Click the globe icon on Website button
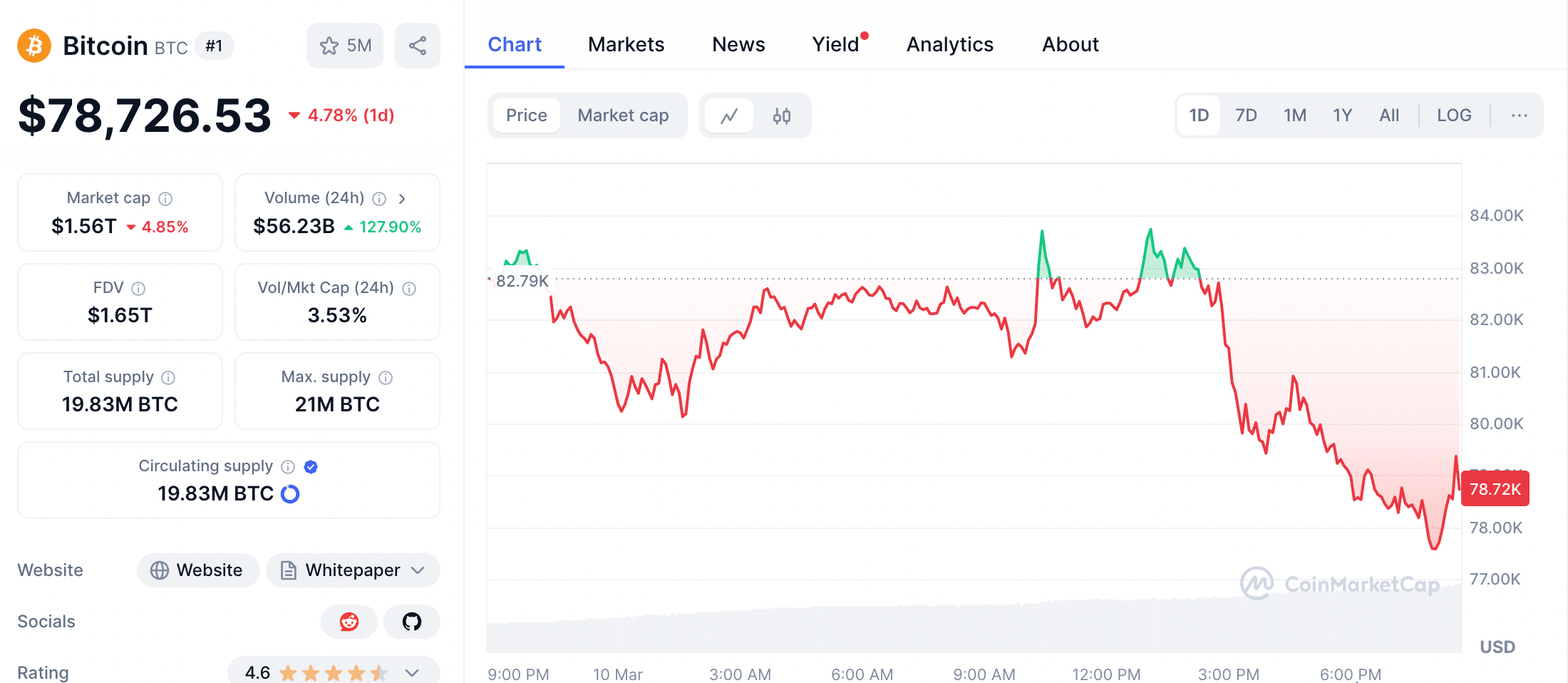The image size is (1568, 683). click(x=160, y=570)
